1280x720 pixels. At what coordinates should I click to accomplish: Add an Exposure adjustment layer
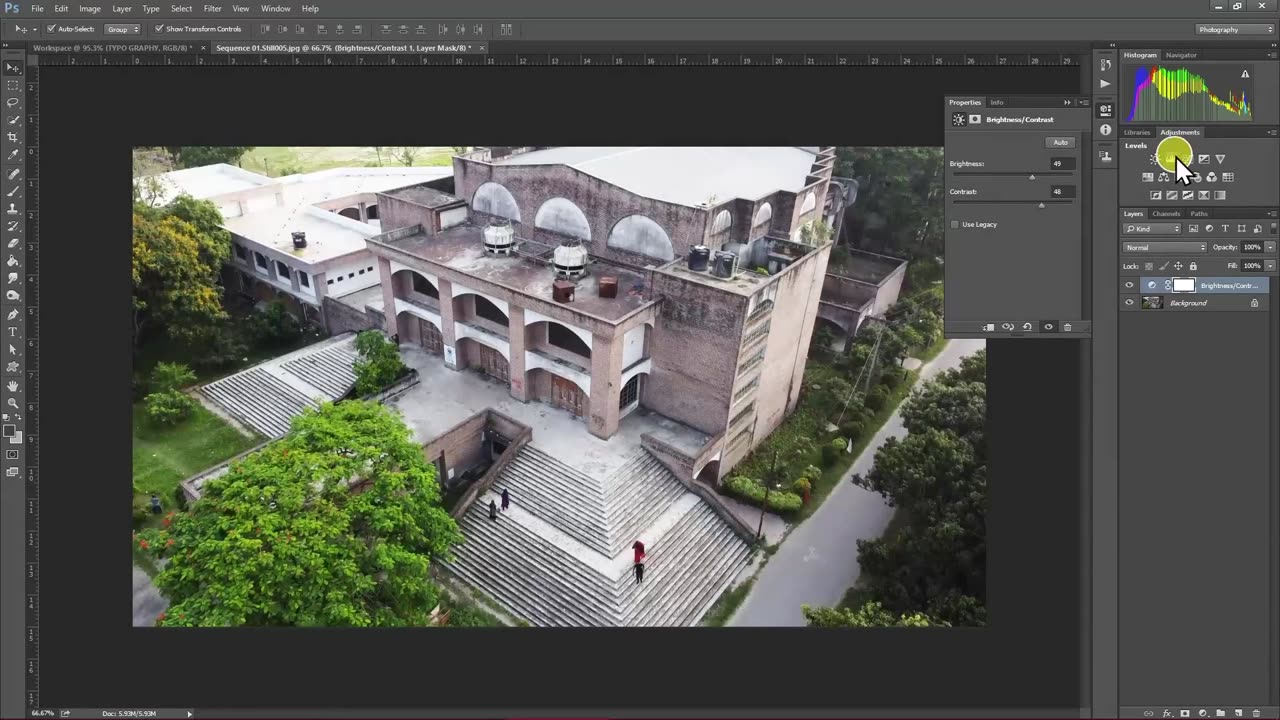[1204, 159]
